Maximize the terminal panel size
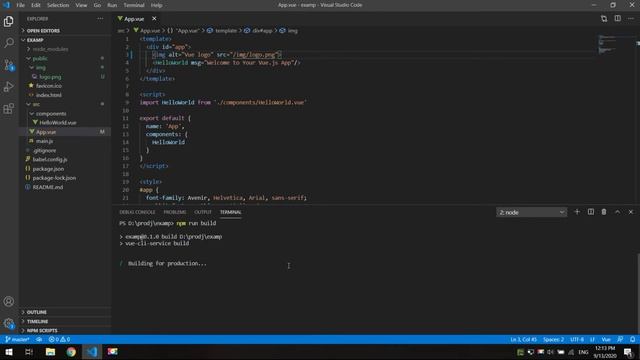This screenshot has width=640, height=360. (617, 212)
